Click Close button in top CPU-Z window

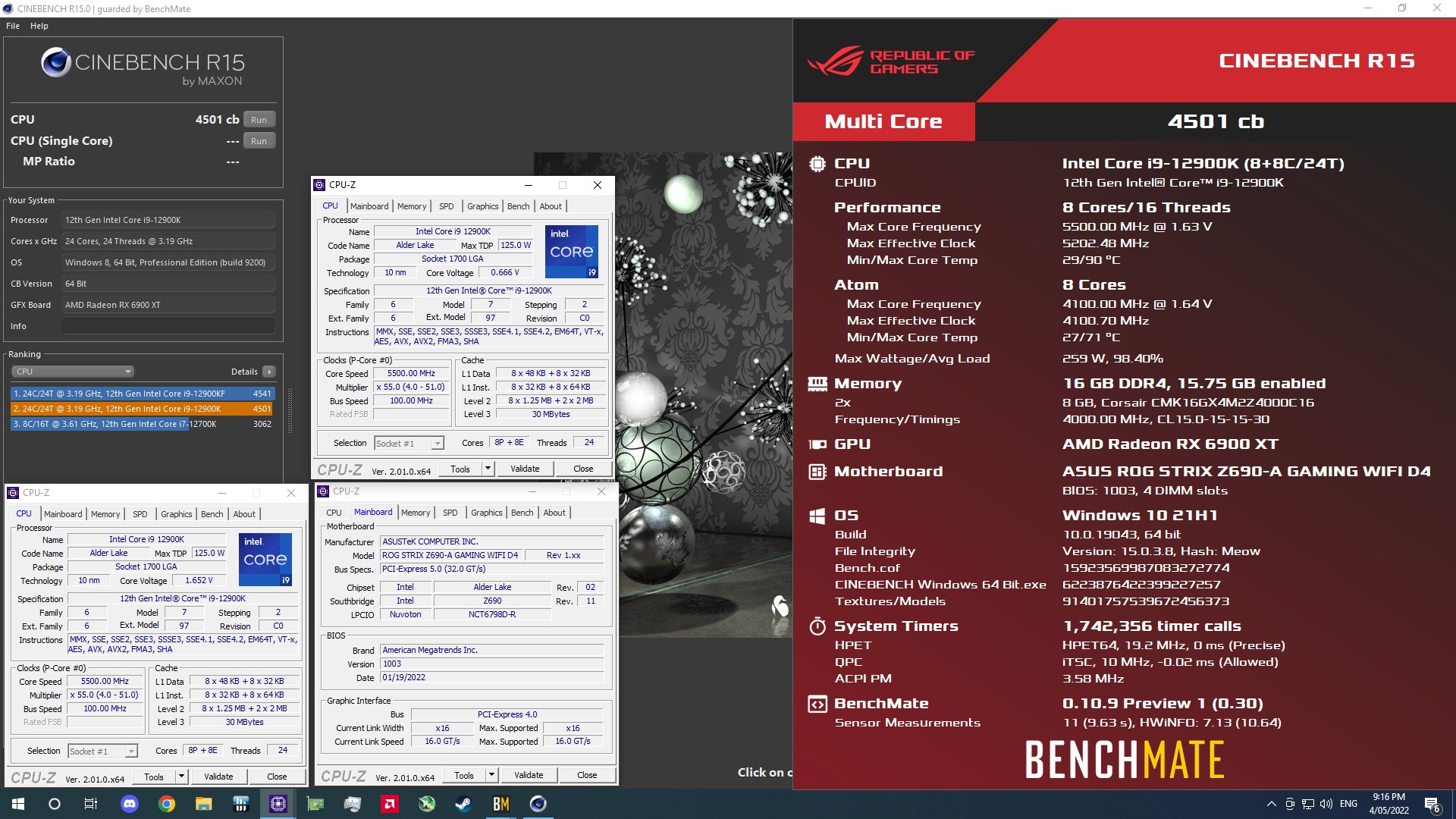[x=583, y=469]
